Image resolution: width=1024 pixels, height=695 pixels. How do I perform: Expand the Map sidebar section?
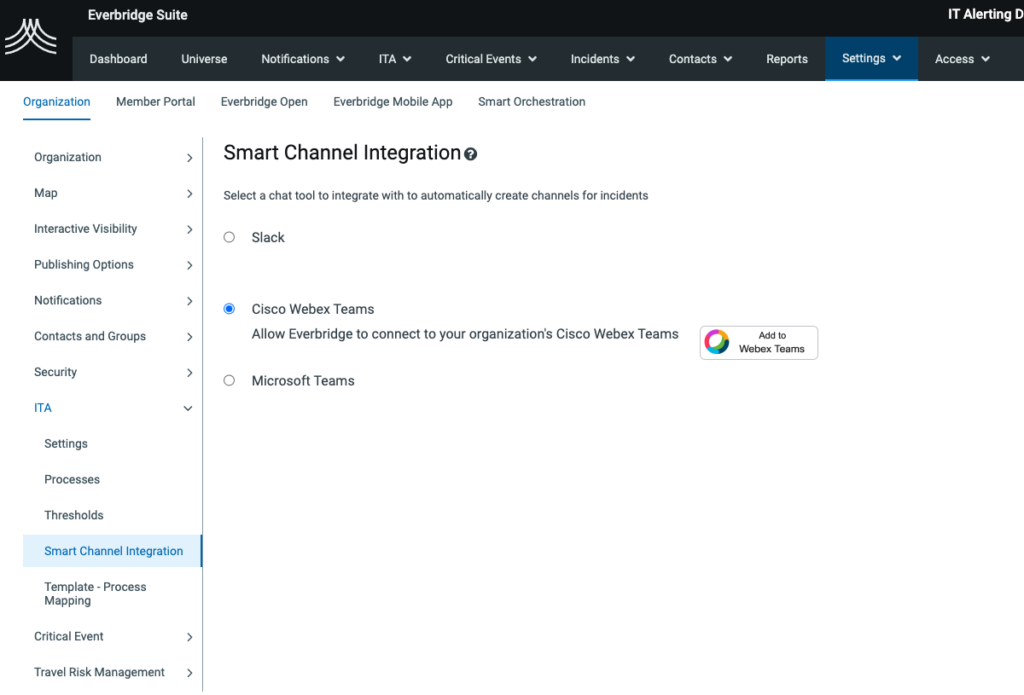pyautogui.click(x=113, y=193)
